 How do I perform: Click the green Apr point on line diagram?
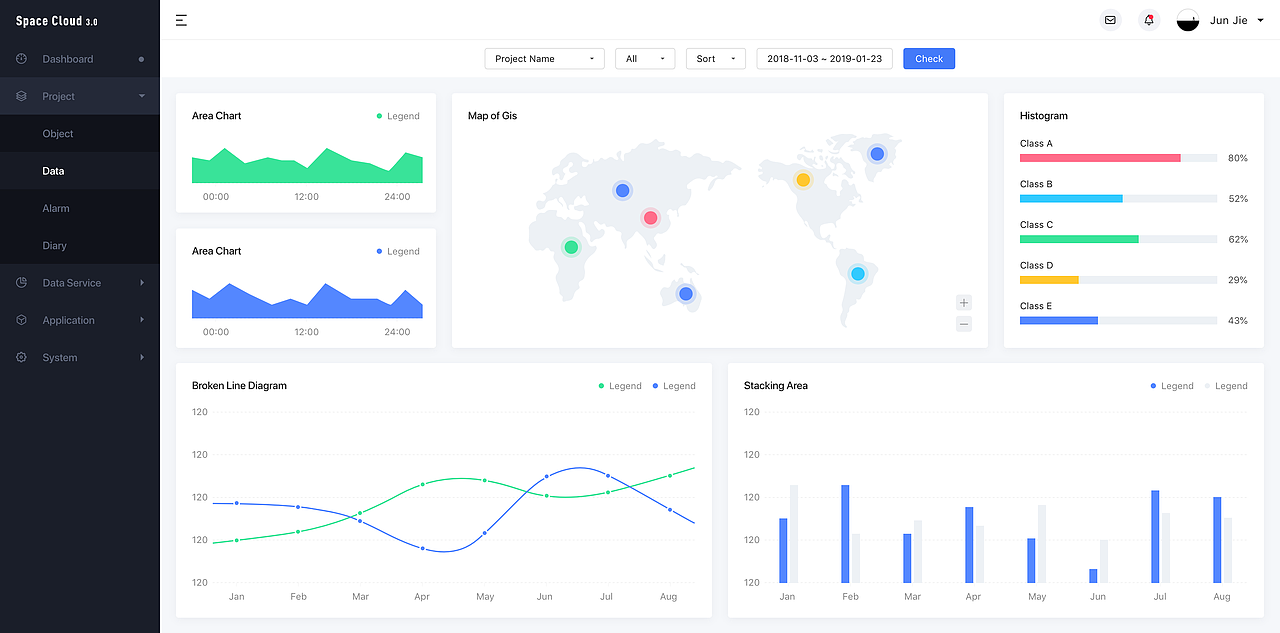point(422,484)
